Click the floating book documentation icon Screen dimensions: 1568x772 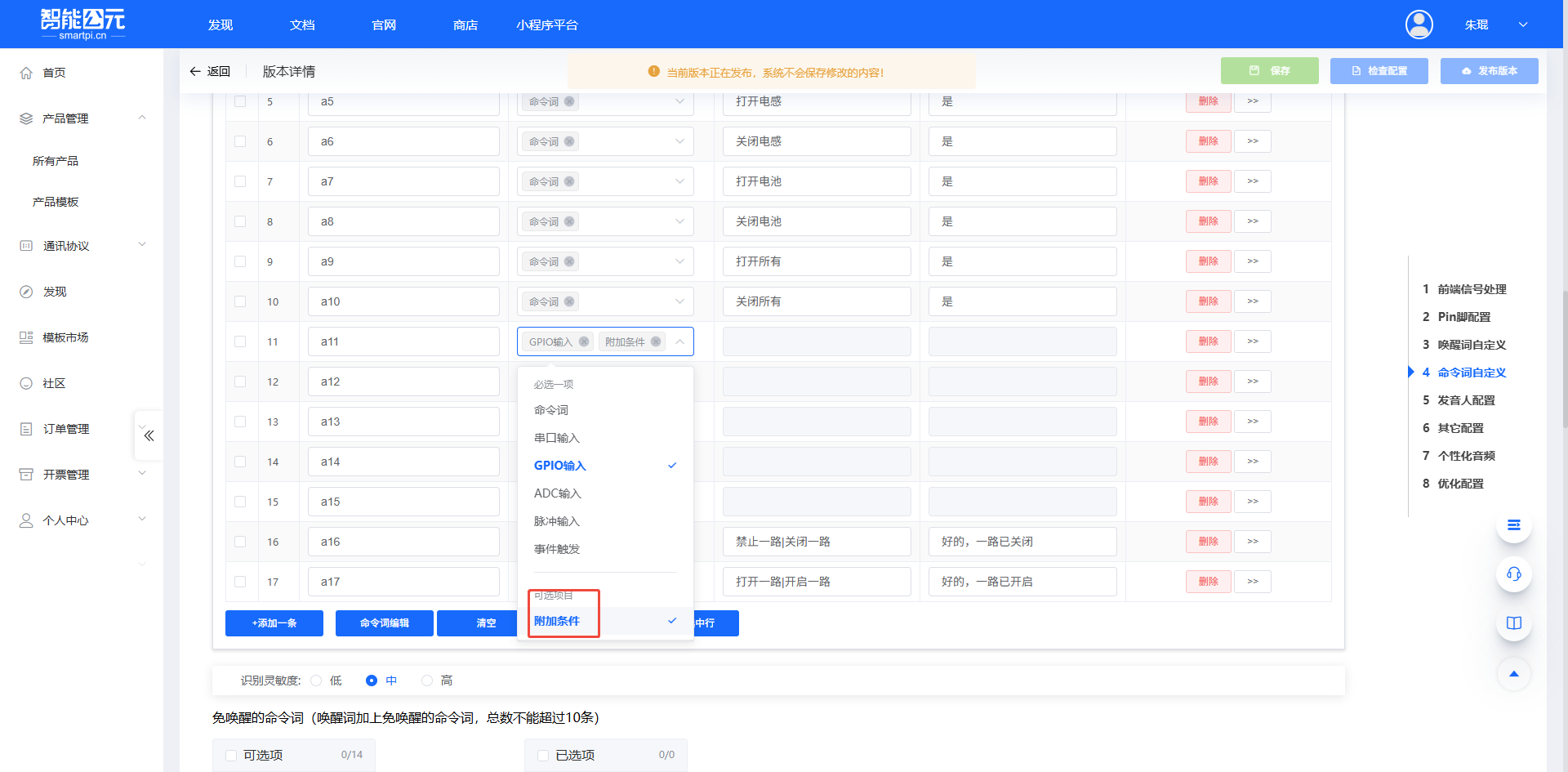[x=1514, y=623]
